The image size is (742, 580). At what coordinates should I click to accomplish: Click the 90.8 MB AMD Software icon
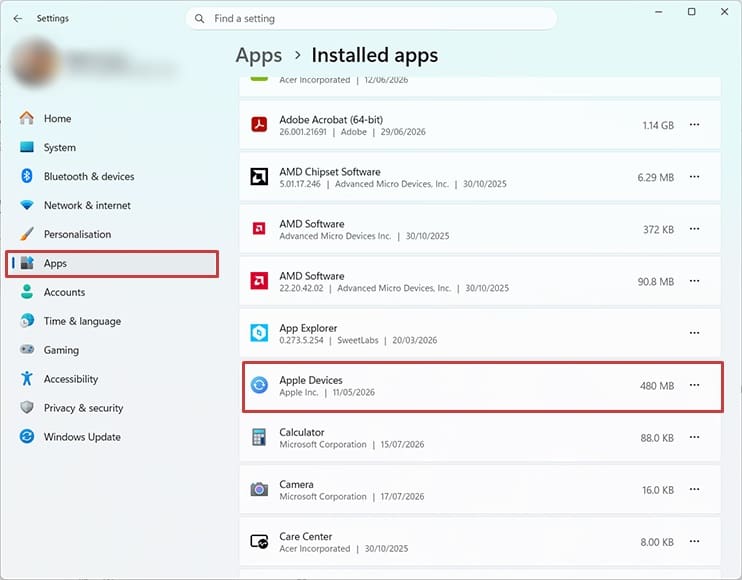pos(259,281)
